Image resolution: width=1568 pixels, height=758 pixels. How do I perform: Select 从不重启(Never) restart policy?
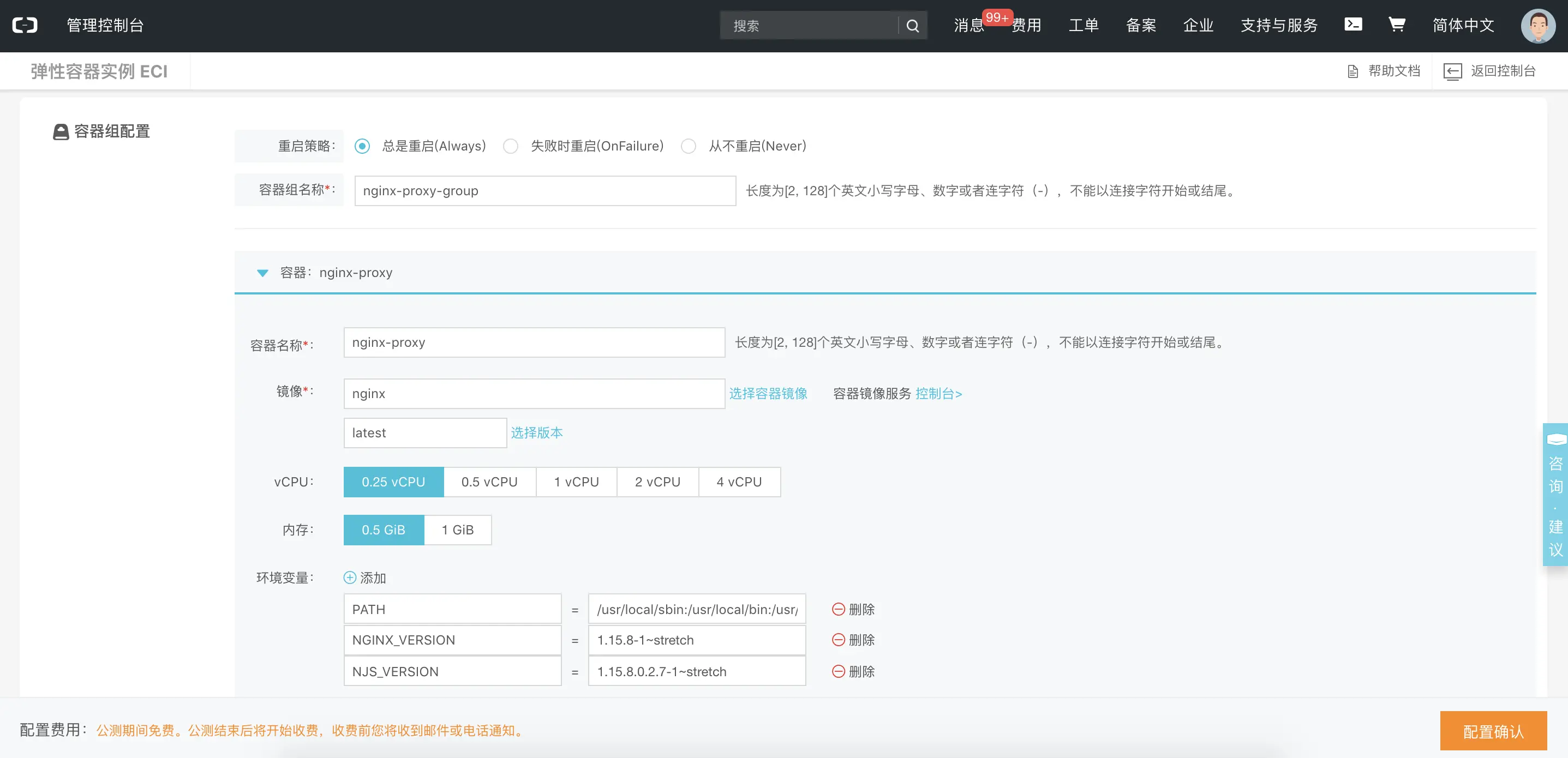coord(689,146)
